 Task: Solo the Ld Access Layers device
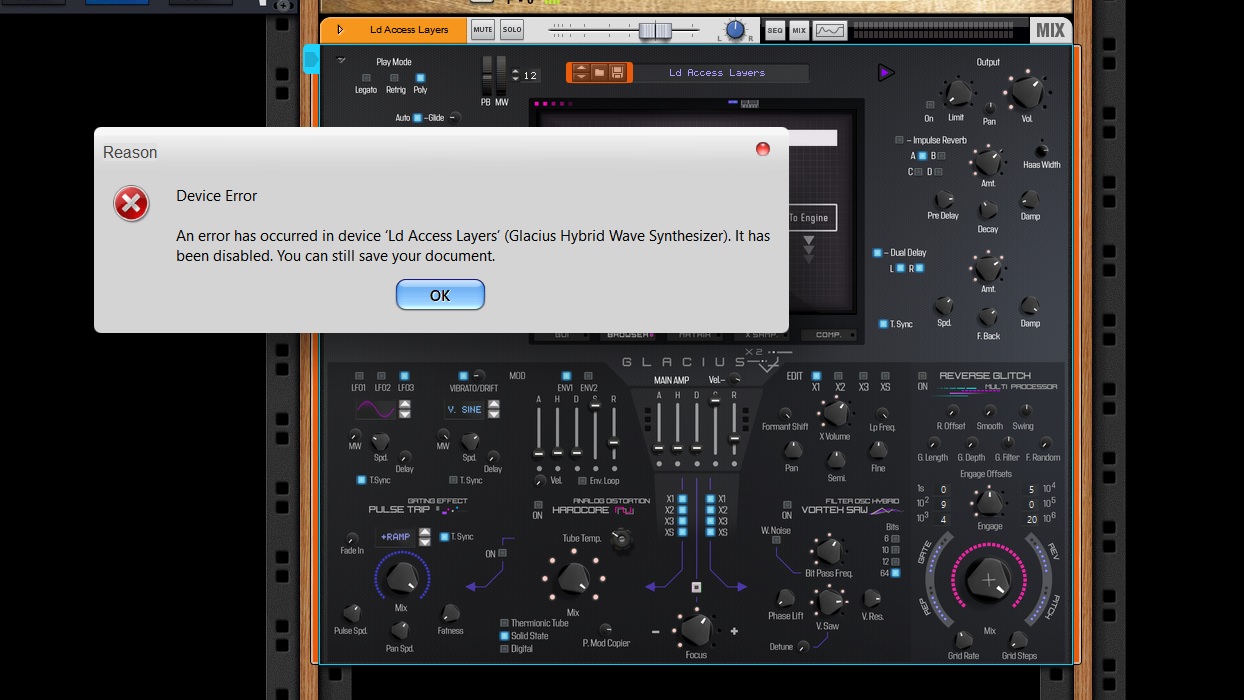(x=512, y=30)
